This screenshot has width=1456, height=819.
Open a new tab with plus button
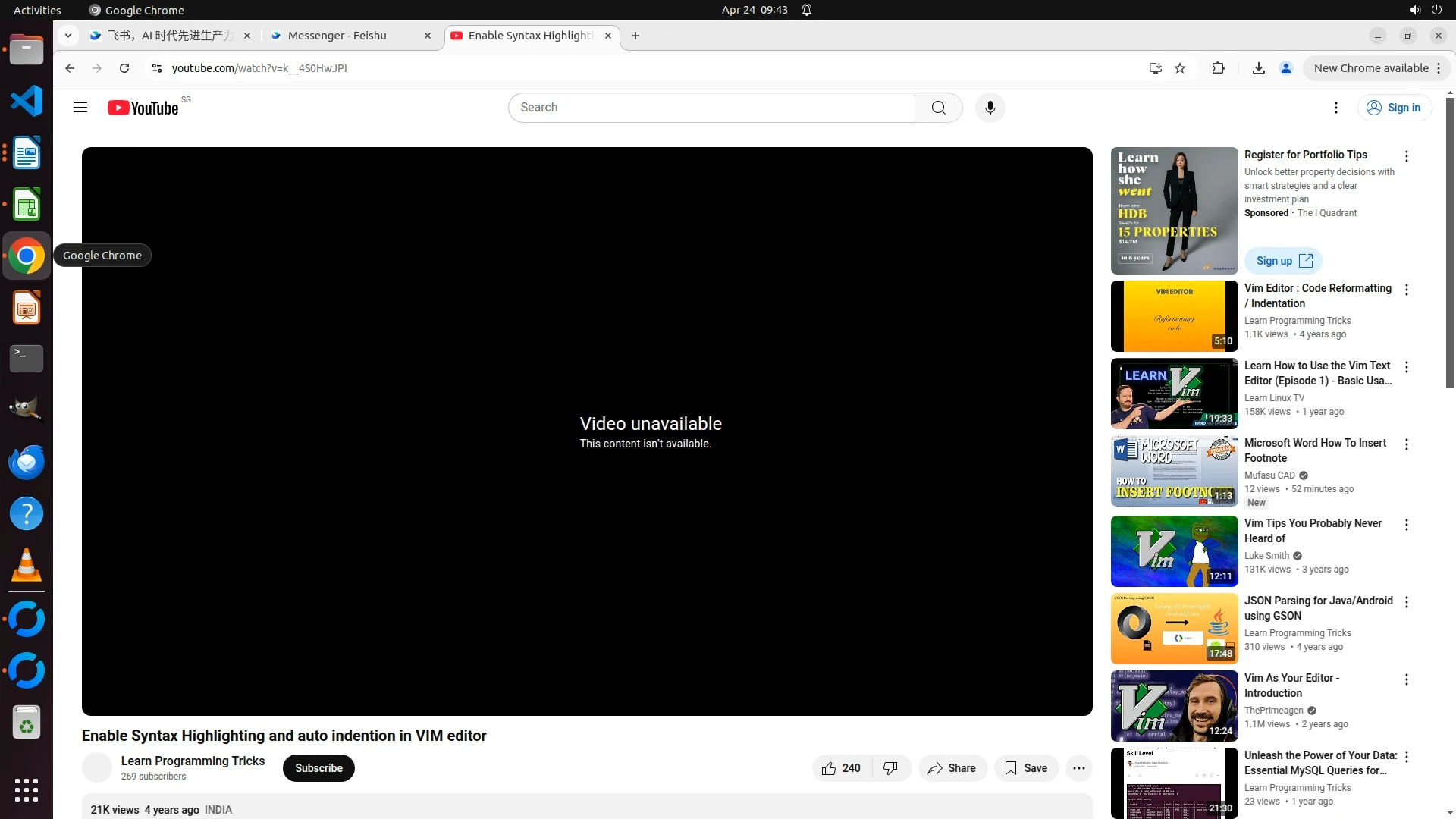(635, 36)
